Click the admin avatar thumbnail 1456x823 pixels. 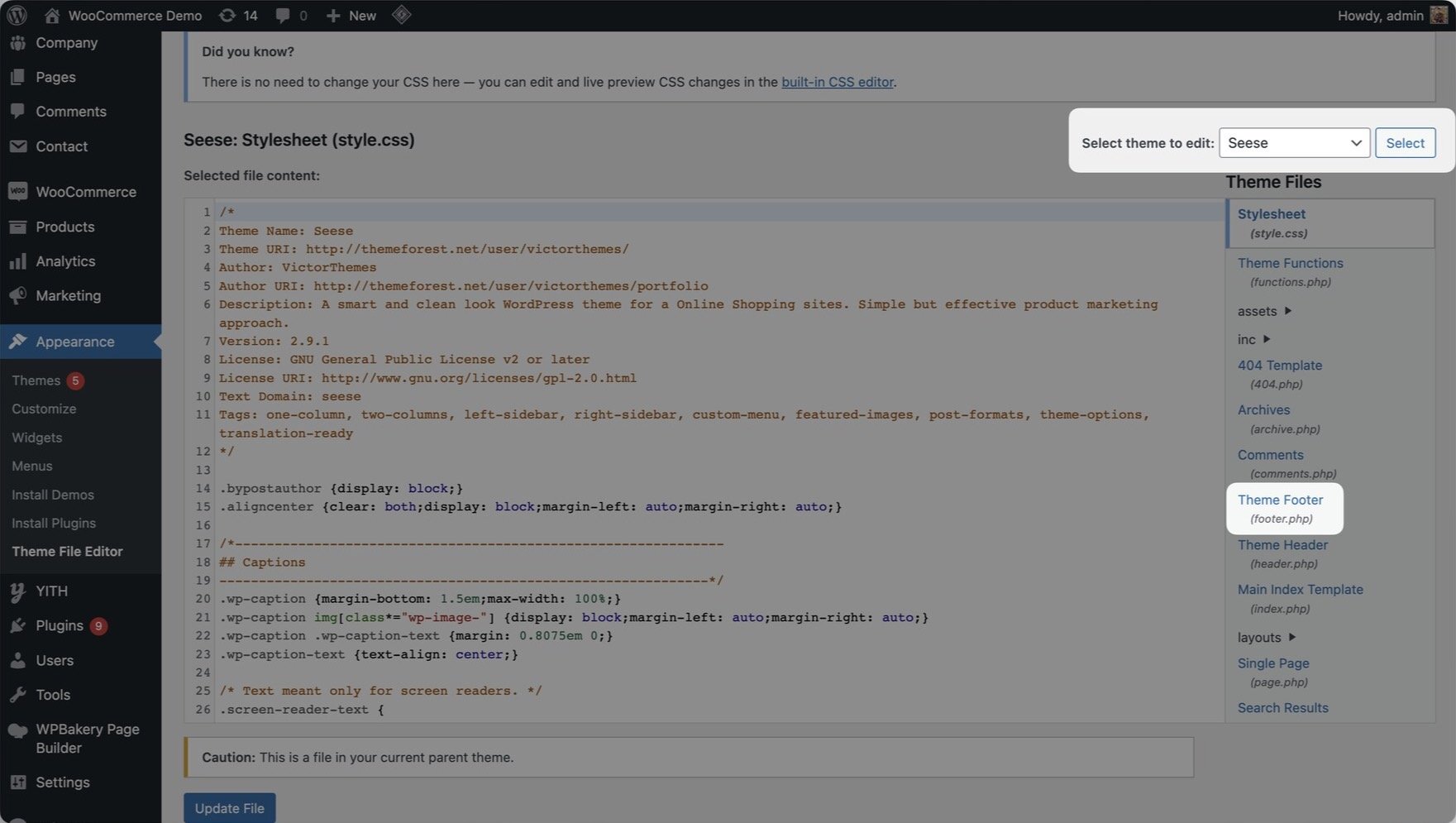[1439, 15]
